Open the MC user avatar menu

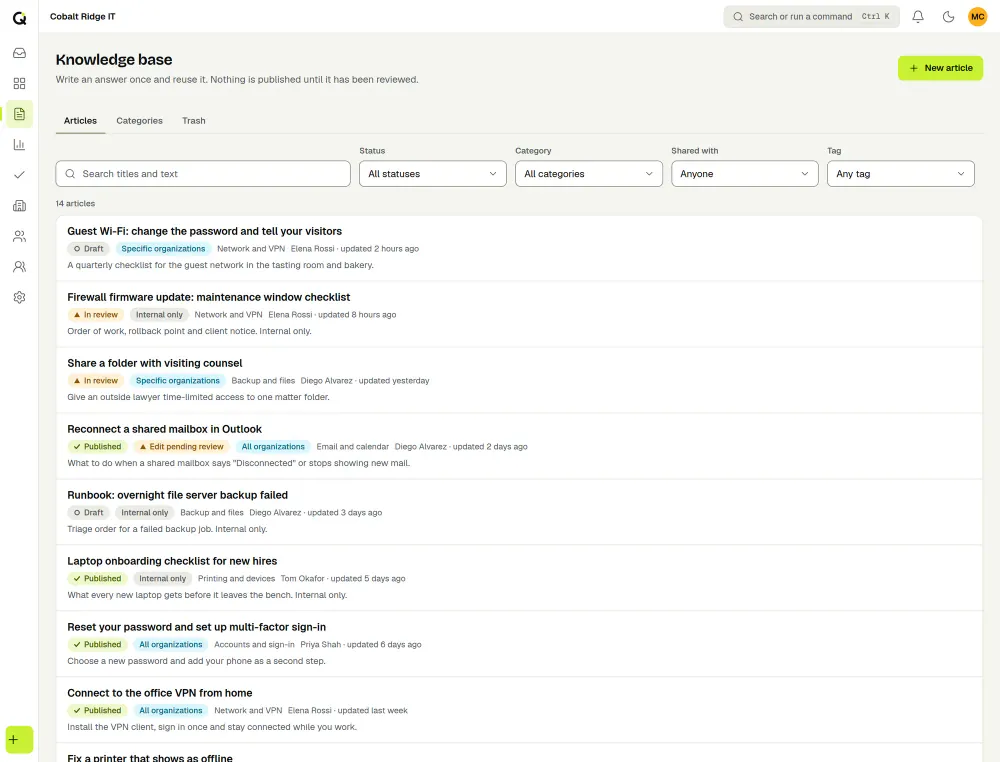[x=978, y=17]
